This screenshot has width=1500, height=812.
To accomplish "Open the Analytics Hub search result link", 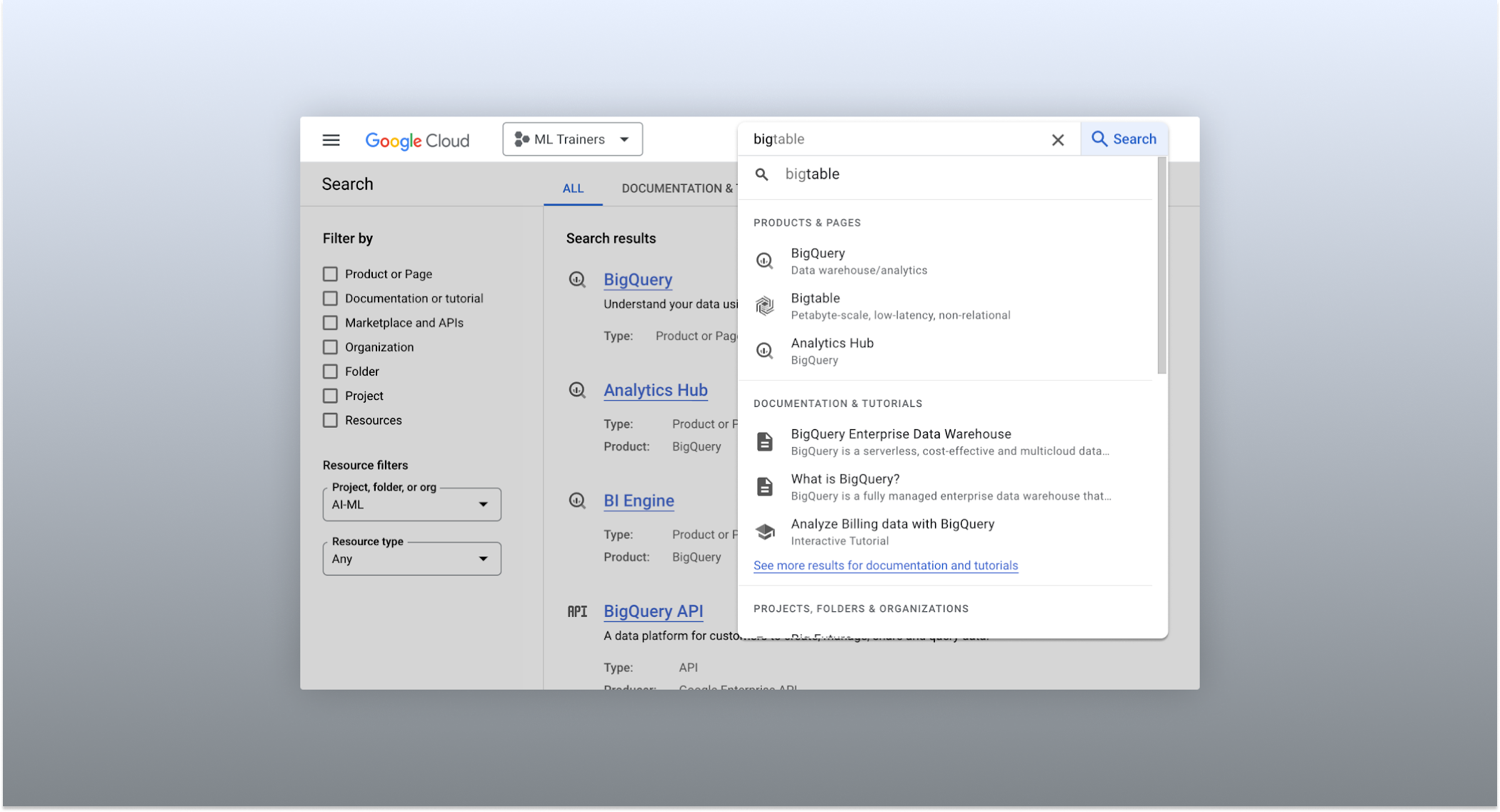I will 656,391.
